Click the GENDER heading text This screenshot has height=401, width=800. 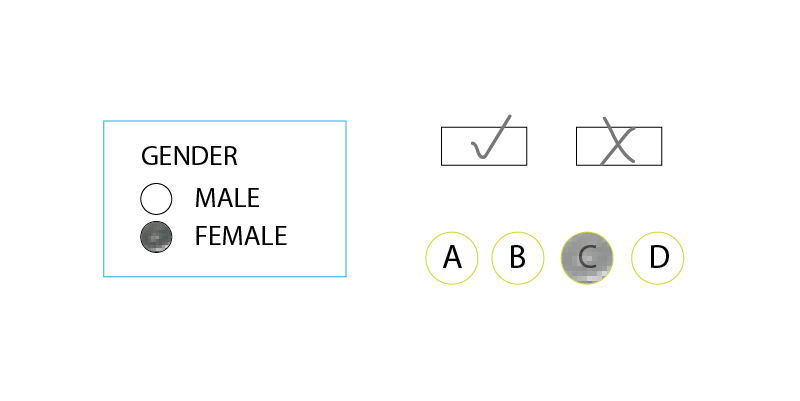click(x=189, y=156)
